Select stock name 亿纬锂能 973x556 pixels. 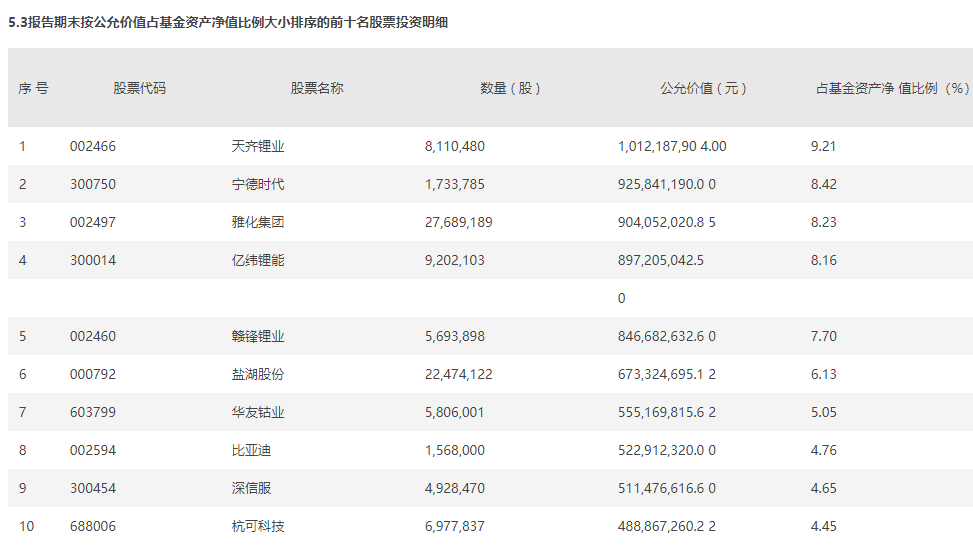[258, 261]
